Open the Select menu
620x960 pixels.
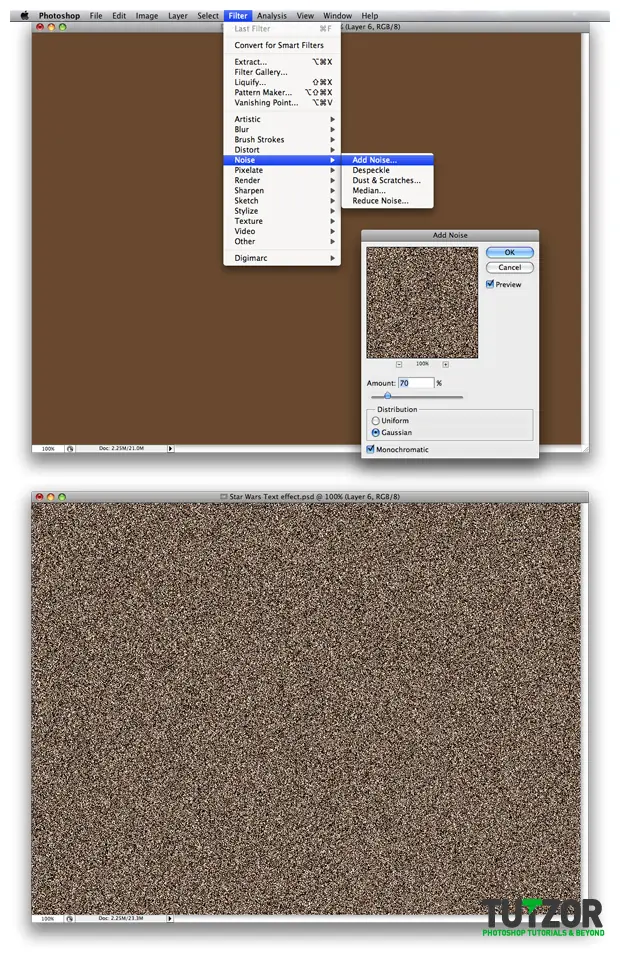[208, 15]
